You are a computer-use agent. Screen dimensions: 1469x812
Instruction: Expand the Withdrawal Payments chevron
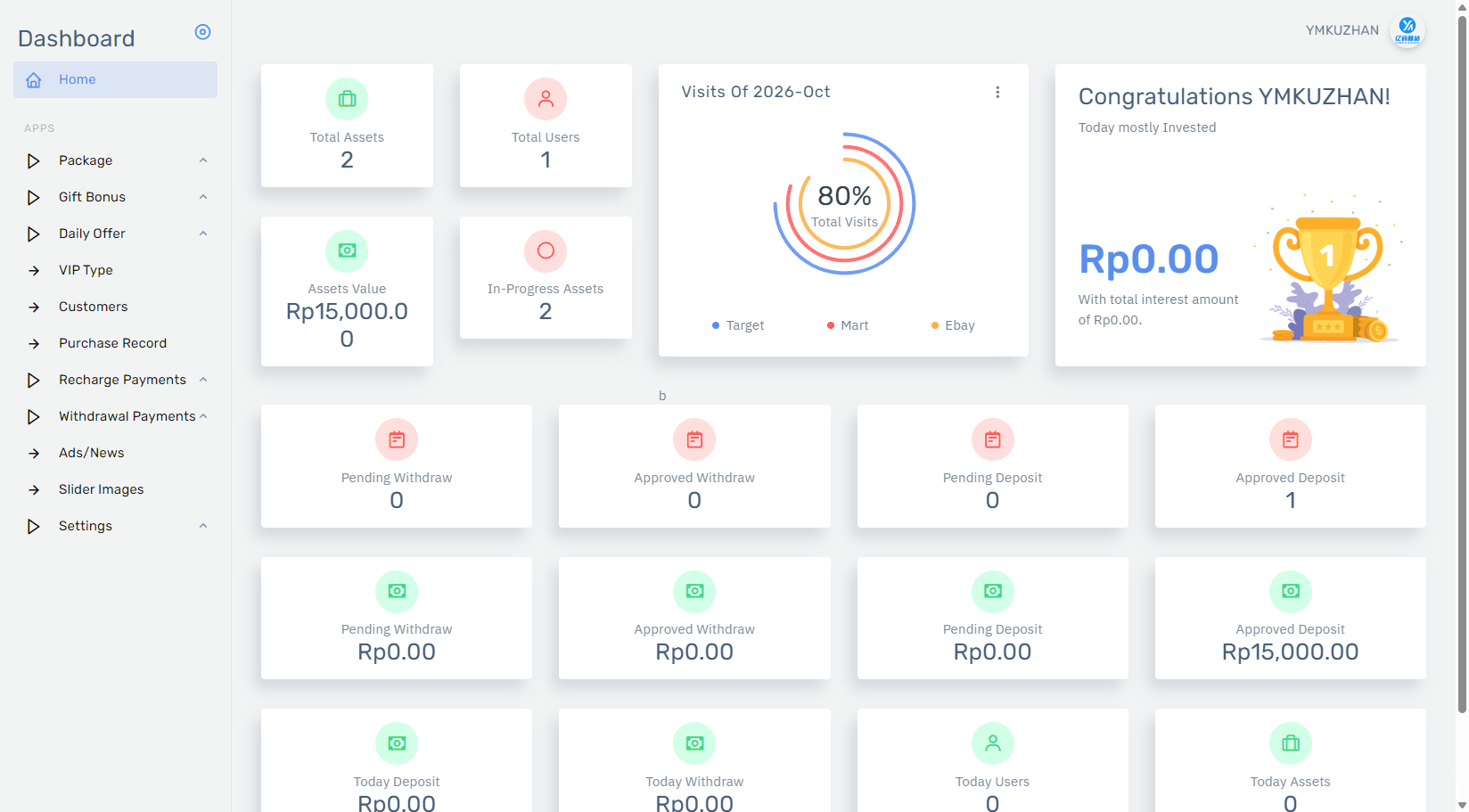pyautogui.click(x=203, y=416)
